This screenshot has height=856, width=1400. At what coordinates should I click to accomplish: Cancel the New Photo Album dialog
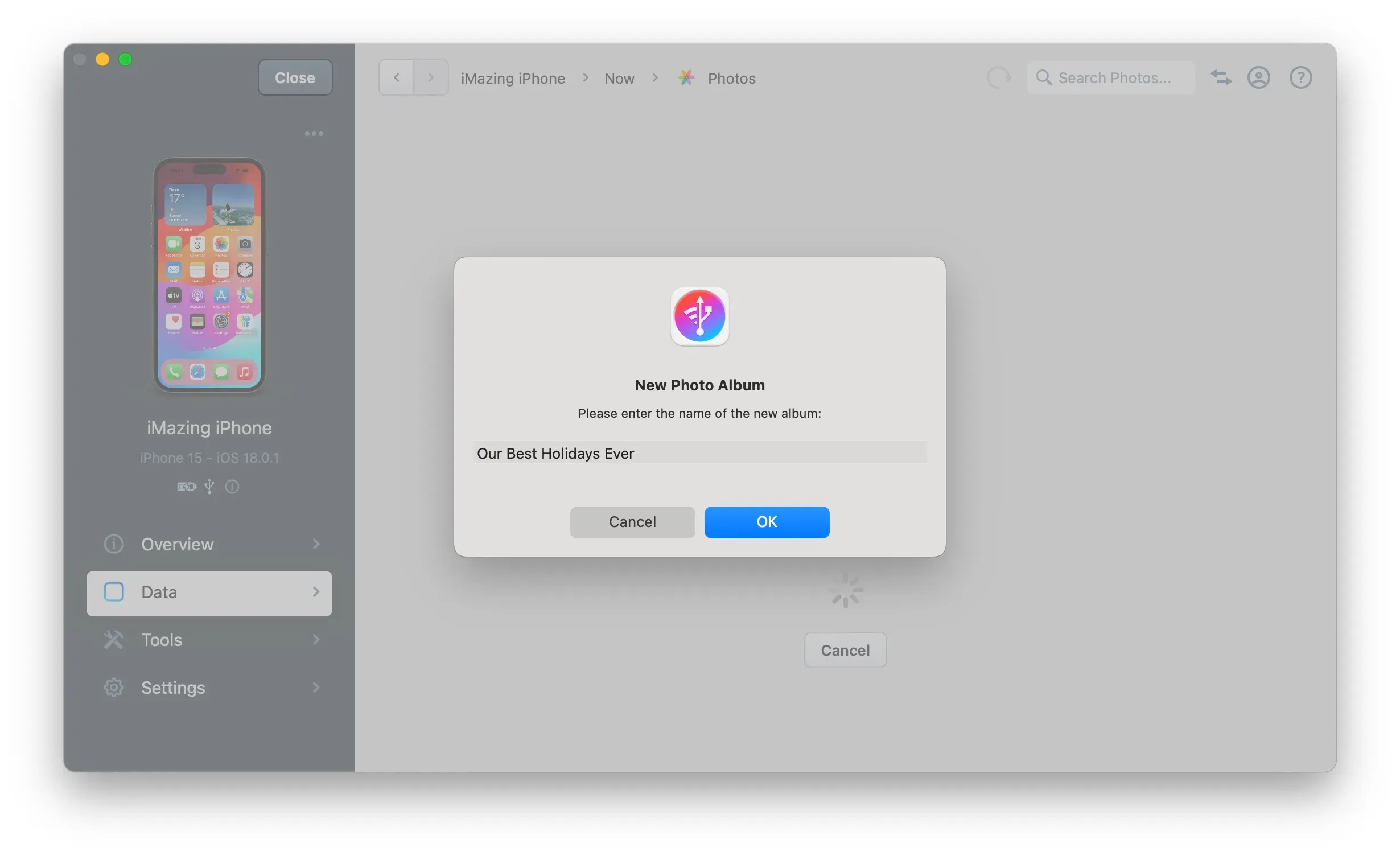(632, 522)
